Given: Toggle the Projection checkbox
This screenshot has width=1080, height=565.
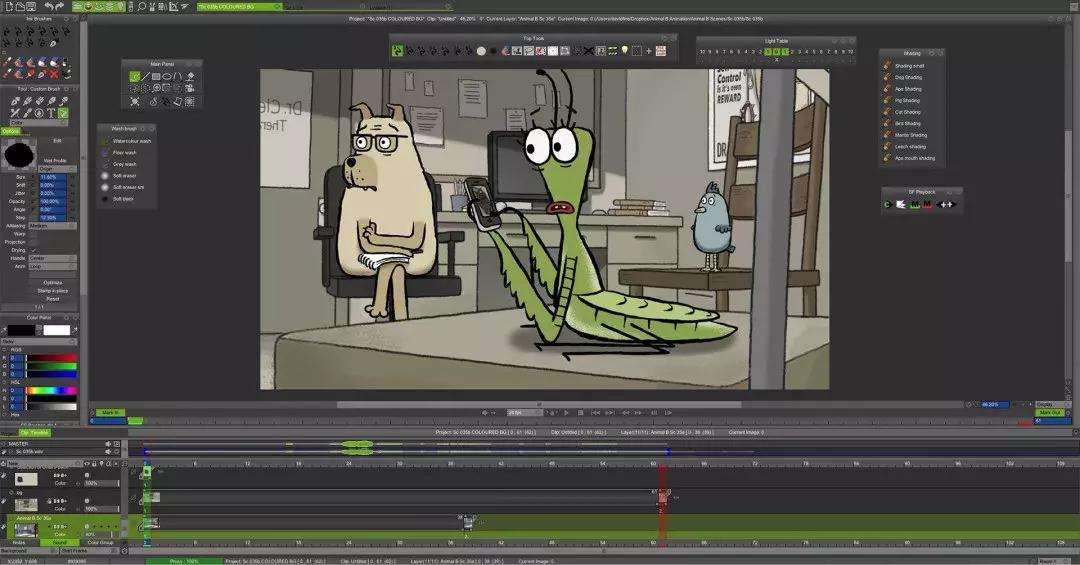Looking at the screenshot, I should [x=32, y=242].
